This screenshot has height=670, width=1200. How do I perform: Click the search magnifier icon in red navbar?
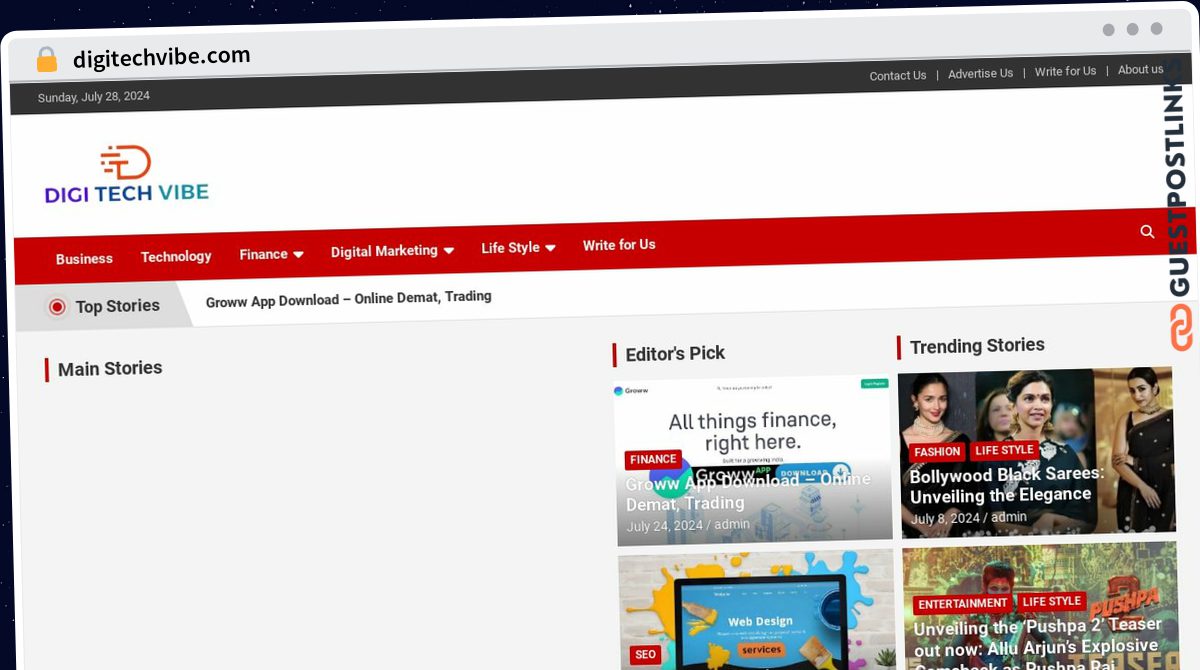1147,231
